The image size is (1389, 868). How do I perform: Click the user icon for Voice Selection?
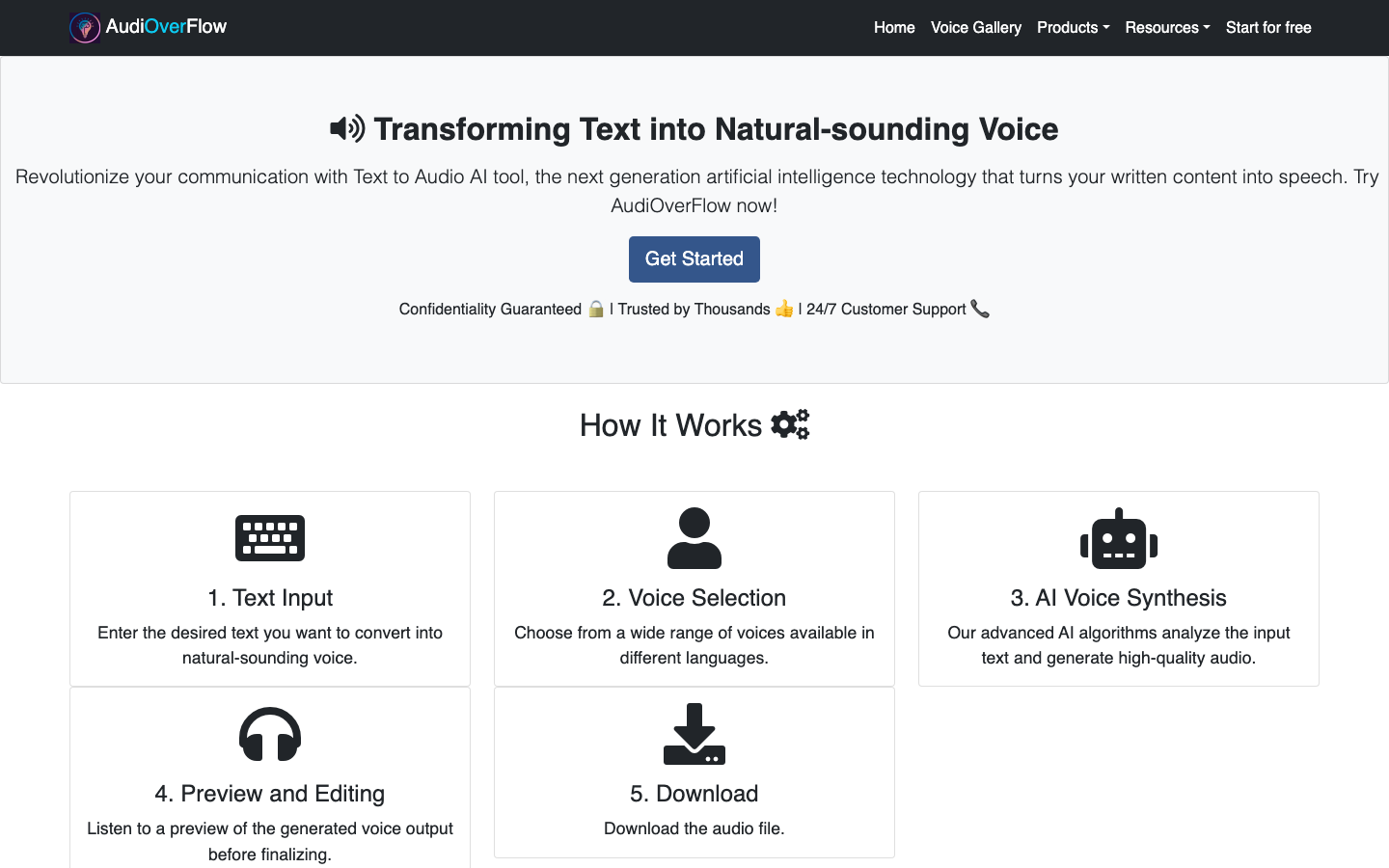point(694,538)
